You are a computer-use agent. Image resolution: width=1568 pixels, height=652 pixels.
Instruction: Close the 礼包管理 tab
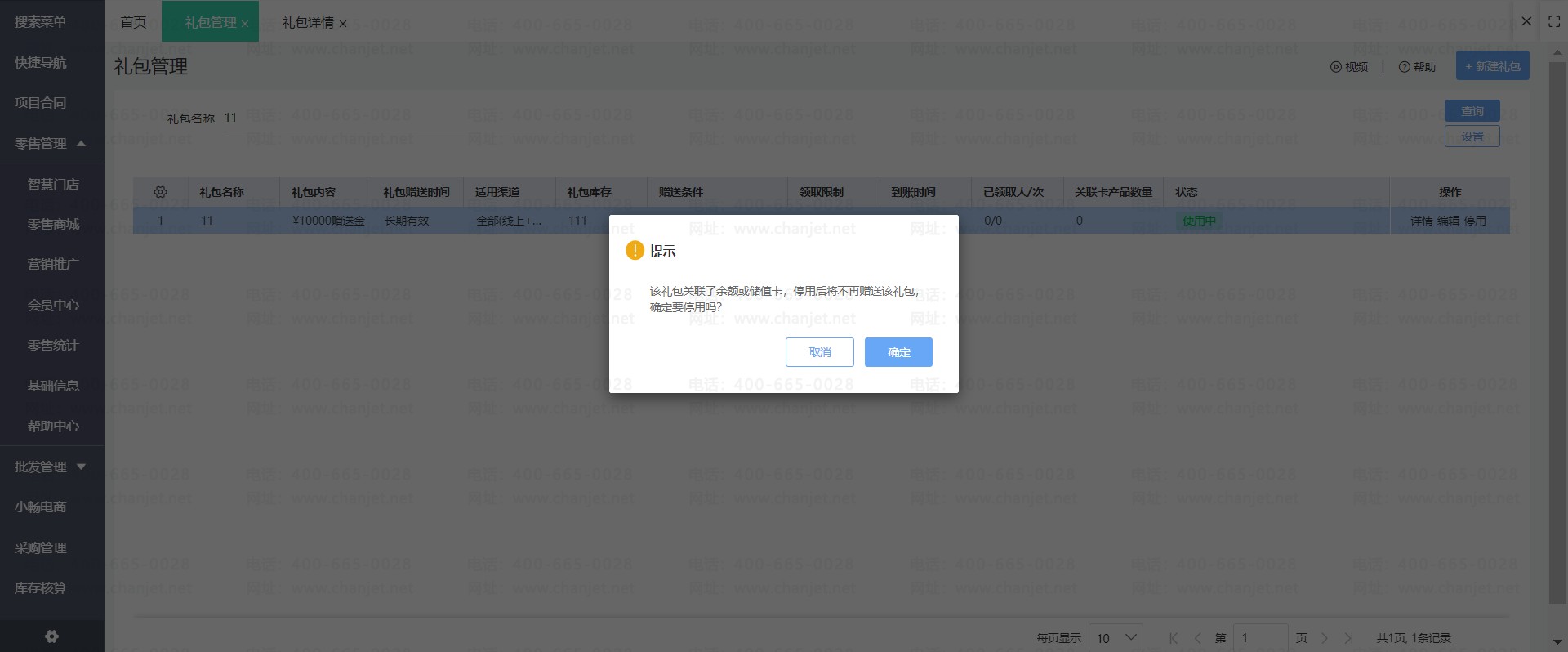(245, 24)
